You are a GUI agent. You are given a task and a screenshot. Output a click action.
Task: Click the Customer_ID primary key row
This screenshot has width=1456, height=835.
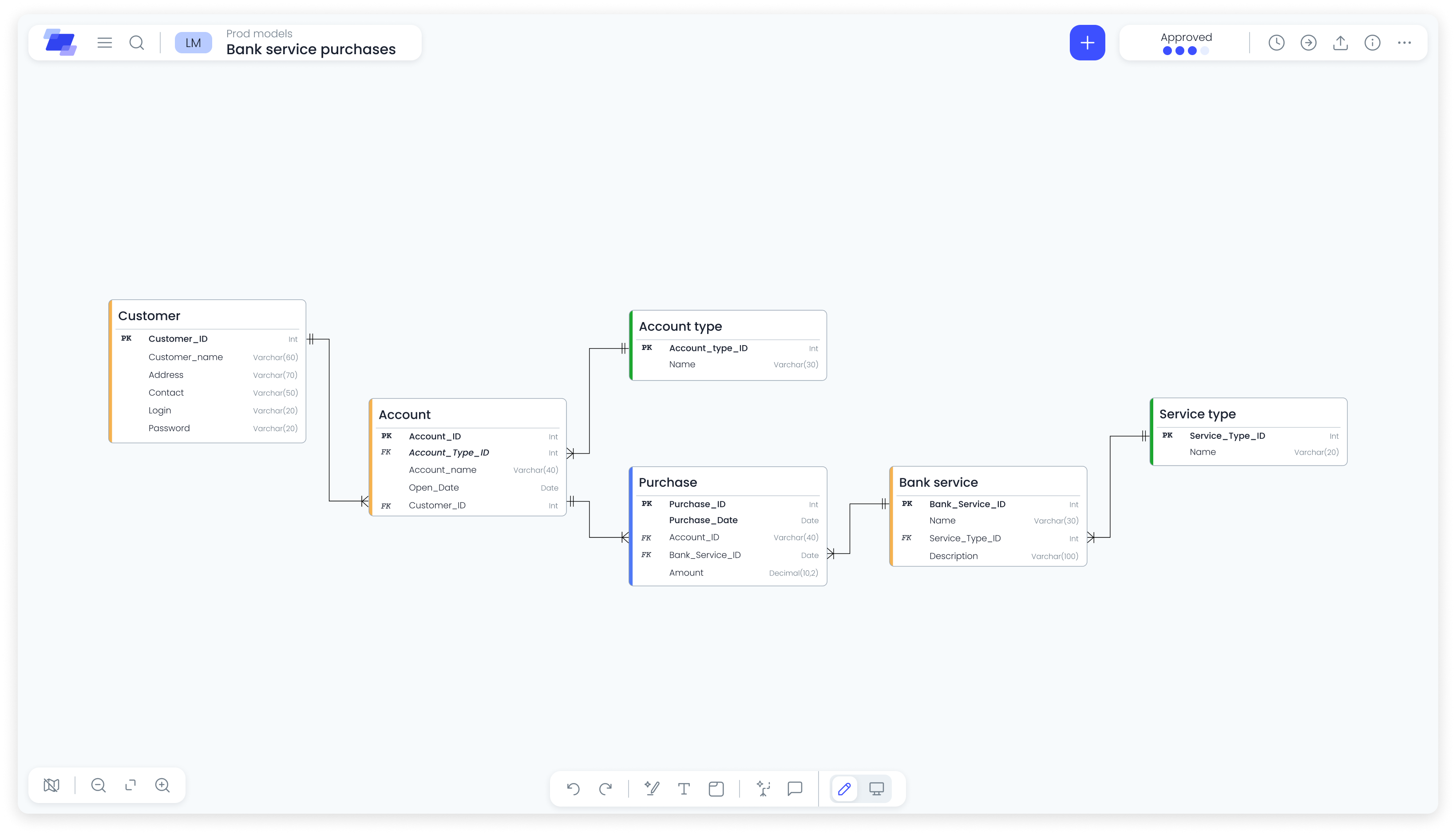click(x=208, y=339)
